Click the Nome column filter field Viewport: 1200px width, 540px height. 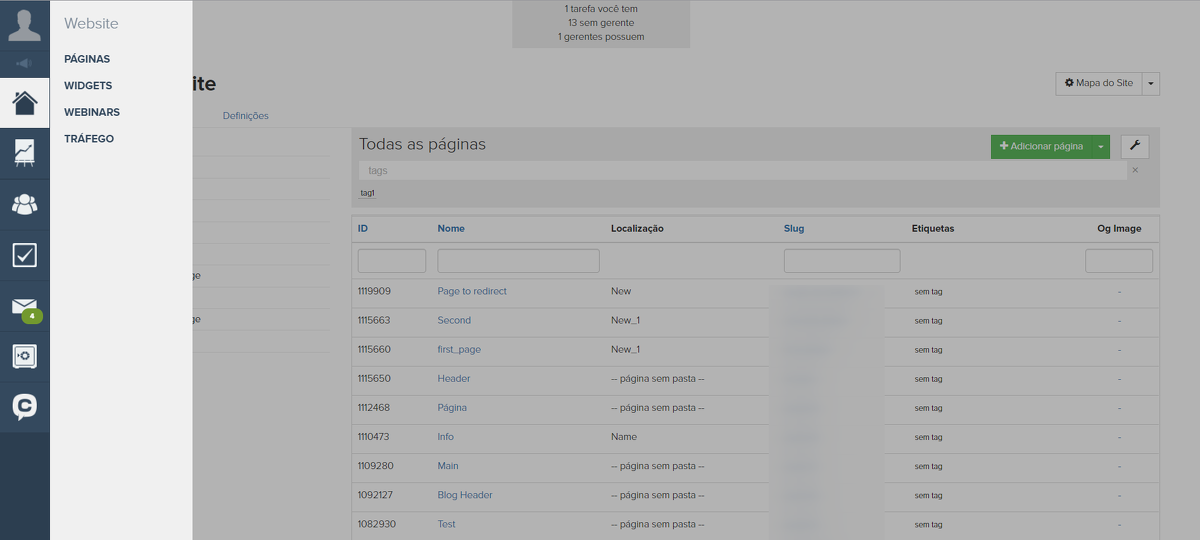pos(518,261)
